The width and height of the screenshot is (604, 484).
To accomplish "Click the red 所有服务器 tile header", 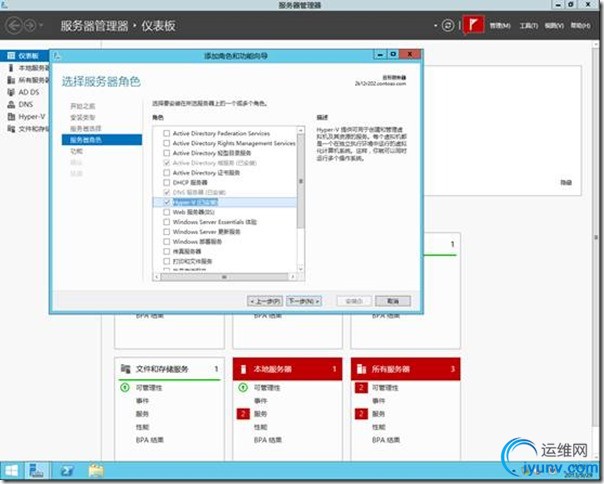I will tap(405, 369).
